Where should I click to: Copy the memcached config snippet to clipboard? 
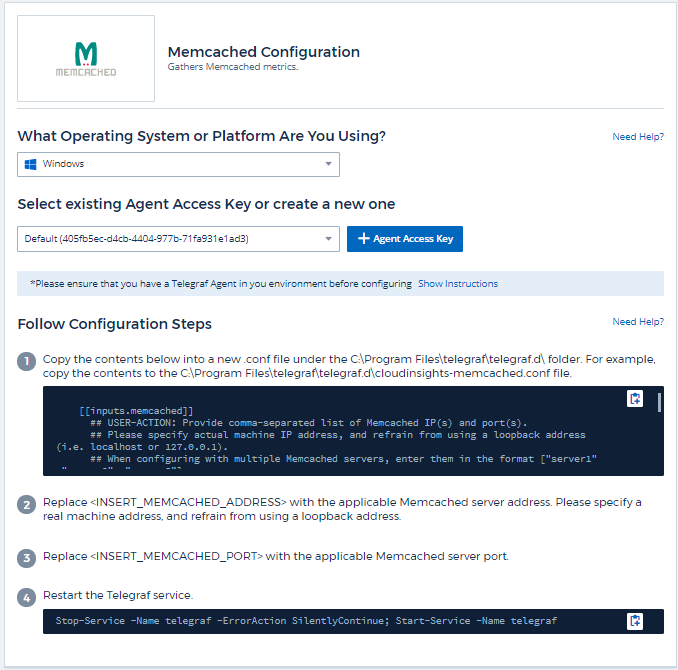[x=634, y=399]
